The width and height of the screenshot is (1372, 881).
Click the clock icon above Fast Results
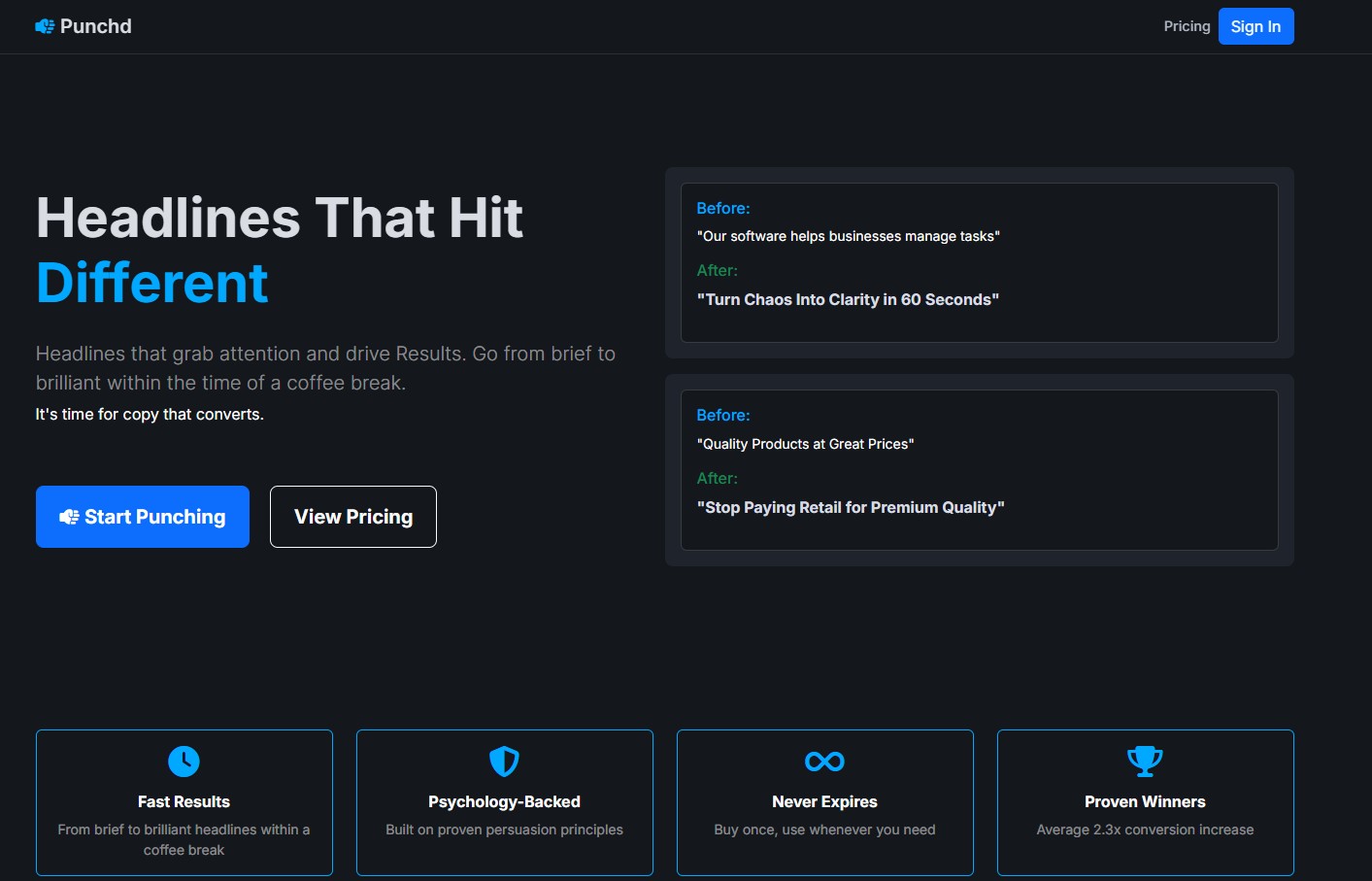[184, 762]
